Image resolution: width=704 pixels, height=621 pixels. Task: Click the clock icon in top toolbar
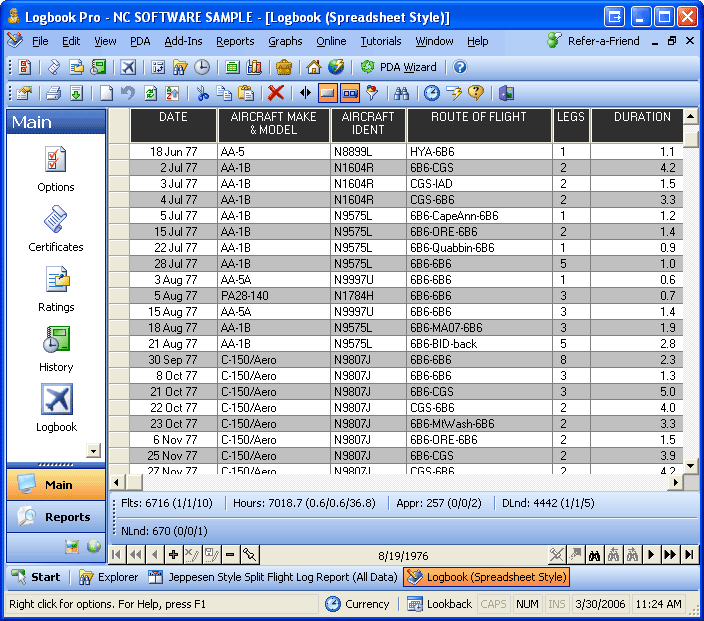(x=202, y=67)
